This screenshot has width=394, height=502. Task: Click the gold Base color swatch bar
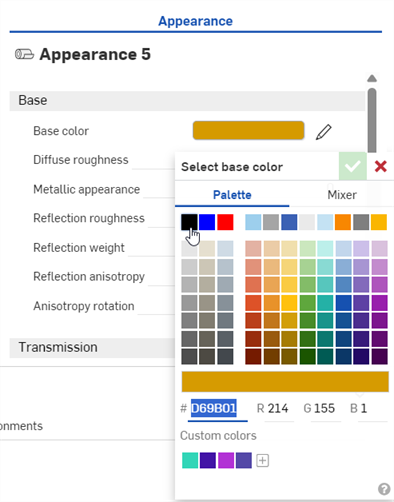pos(248,130)
